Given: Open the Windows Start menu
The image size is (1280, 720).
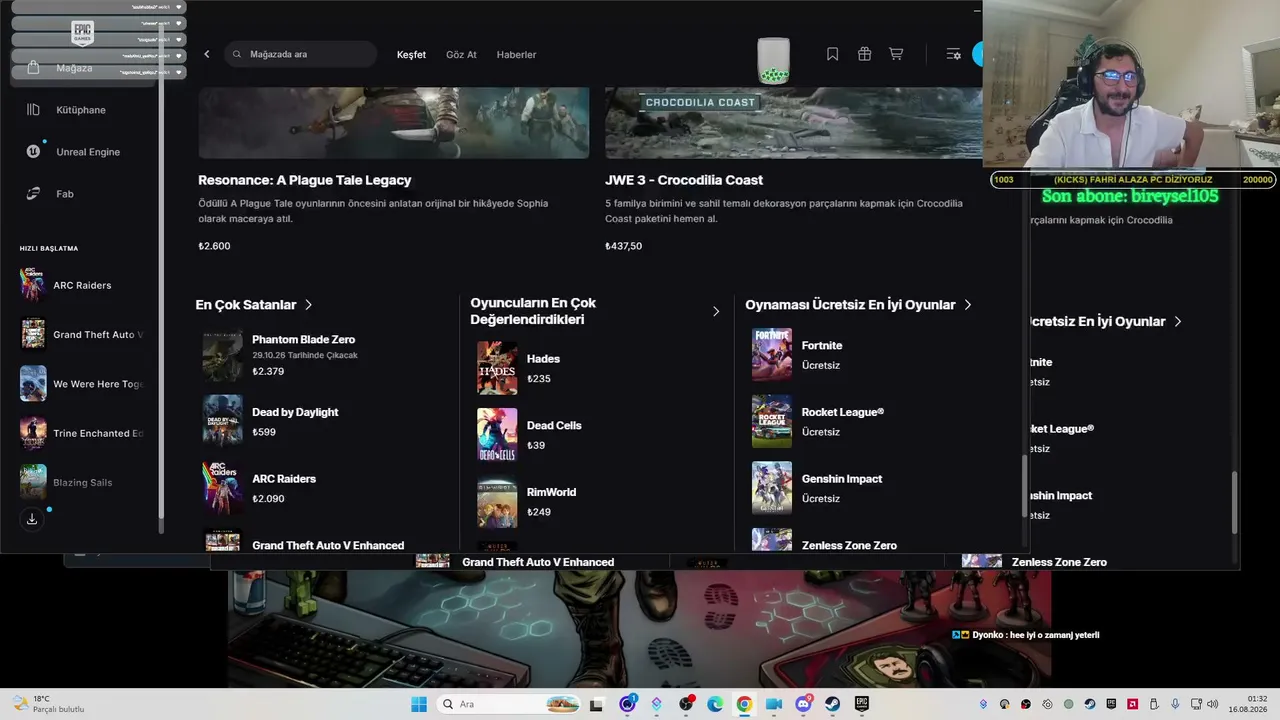Looking at the screenshot, I should pos(419,704).
